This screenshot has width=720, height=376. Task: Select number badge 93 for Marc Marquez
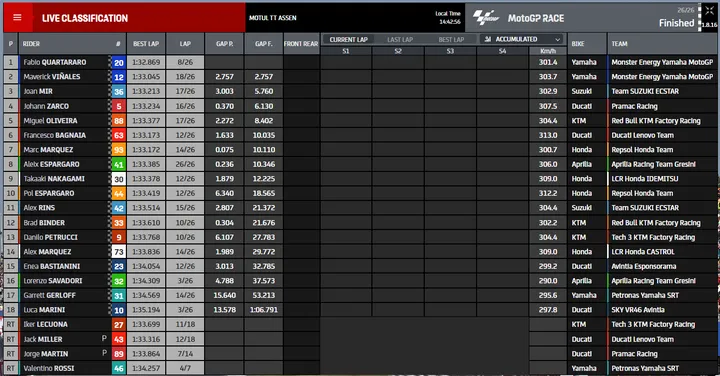tap(119, 150)
